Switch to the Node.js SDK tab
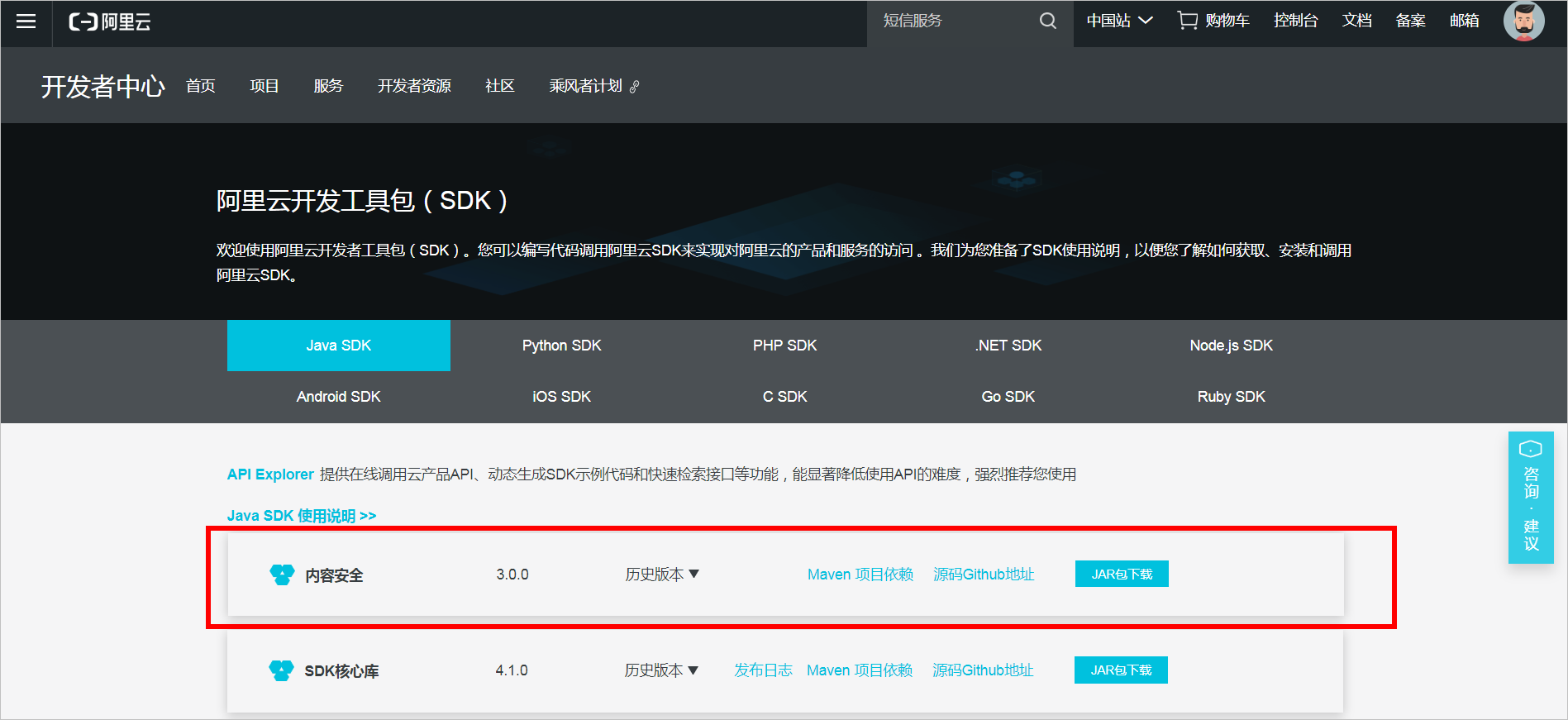Screen dimensions: 1568x720 tap(1232, 346)
